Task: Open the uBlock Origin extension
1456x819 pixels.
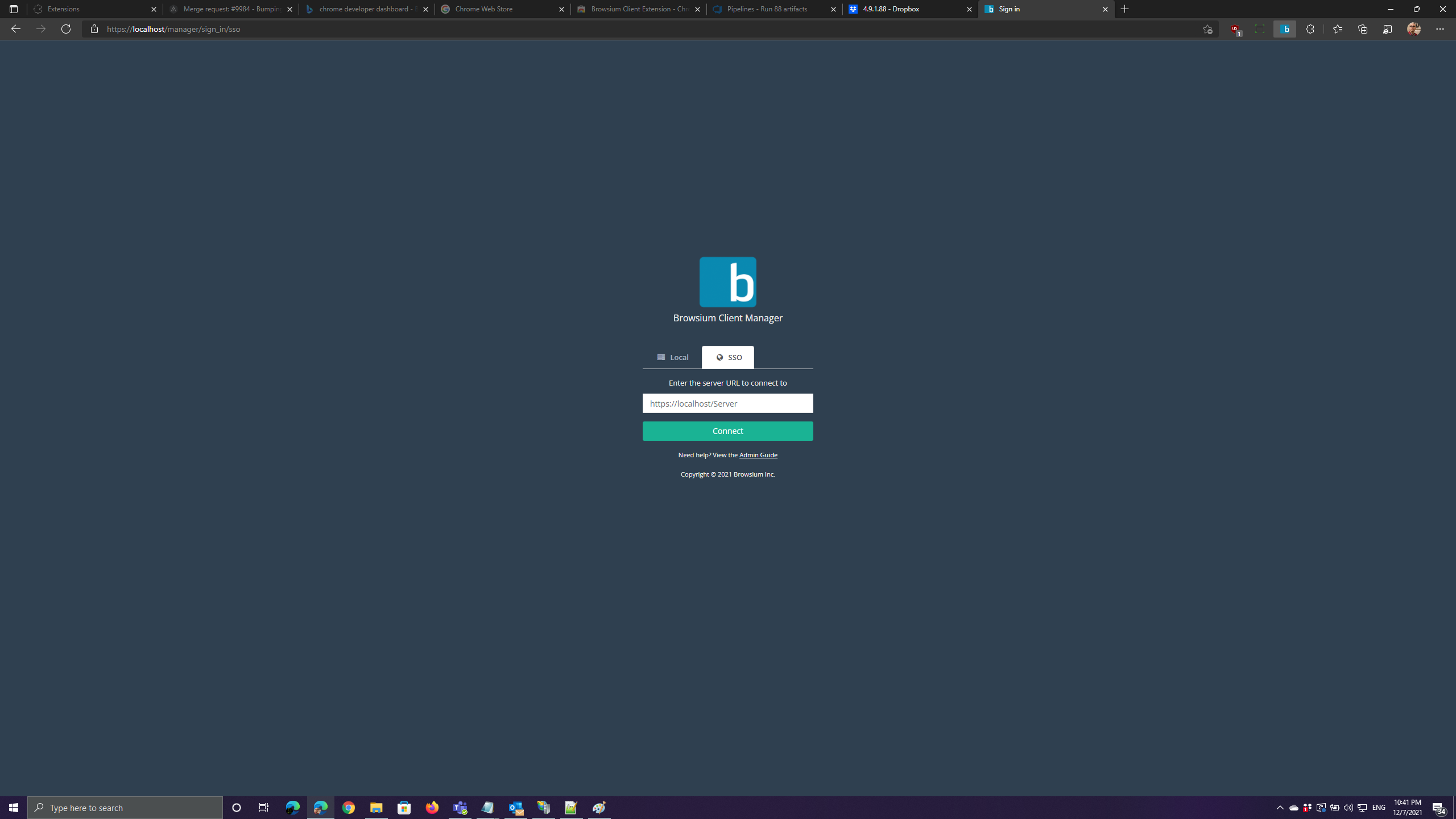Action: click(x=1235, y=28)
